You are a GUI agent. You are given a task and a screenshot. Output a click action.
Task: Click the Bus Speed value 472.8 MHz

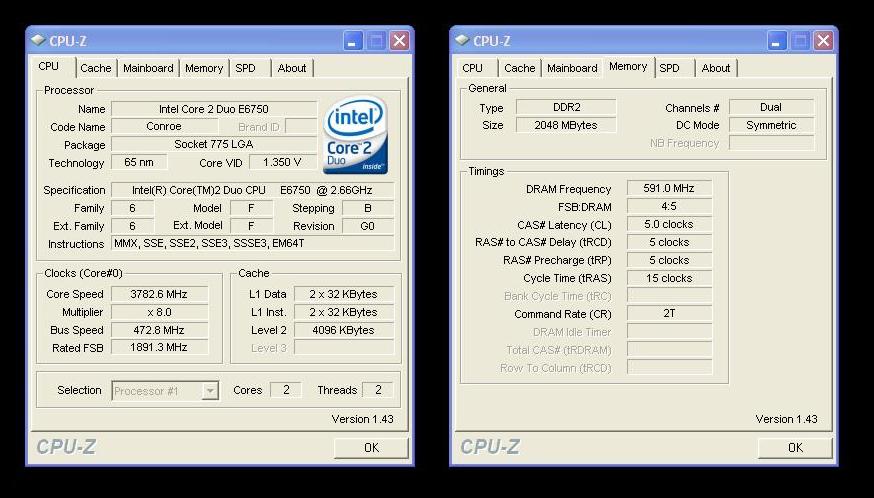159,330
